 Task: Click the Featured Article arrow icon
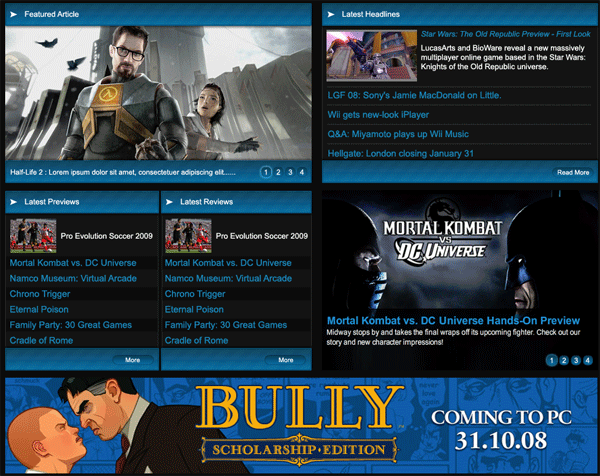click(x=13, y=14)
